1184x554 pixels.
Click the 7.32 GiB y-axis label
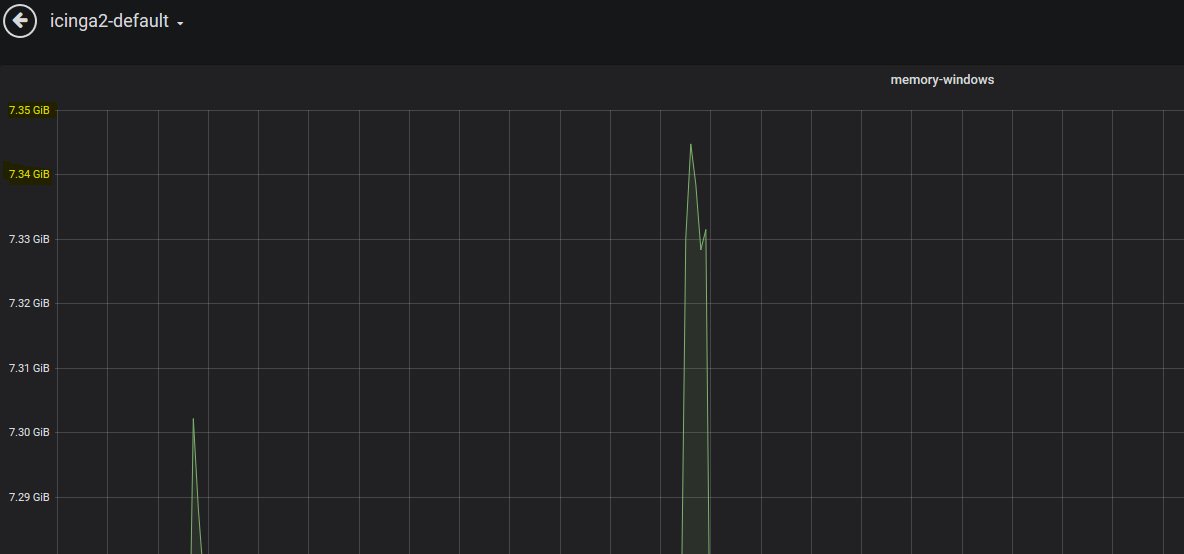29,303
